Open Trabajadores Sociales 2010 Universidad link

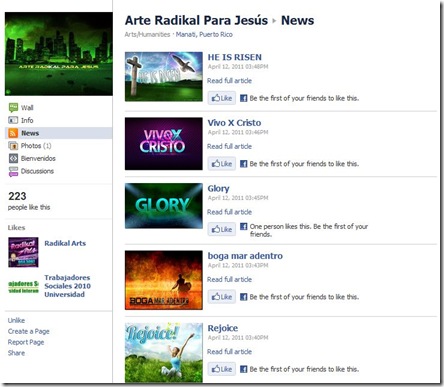tap(67, 286)
